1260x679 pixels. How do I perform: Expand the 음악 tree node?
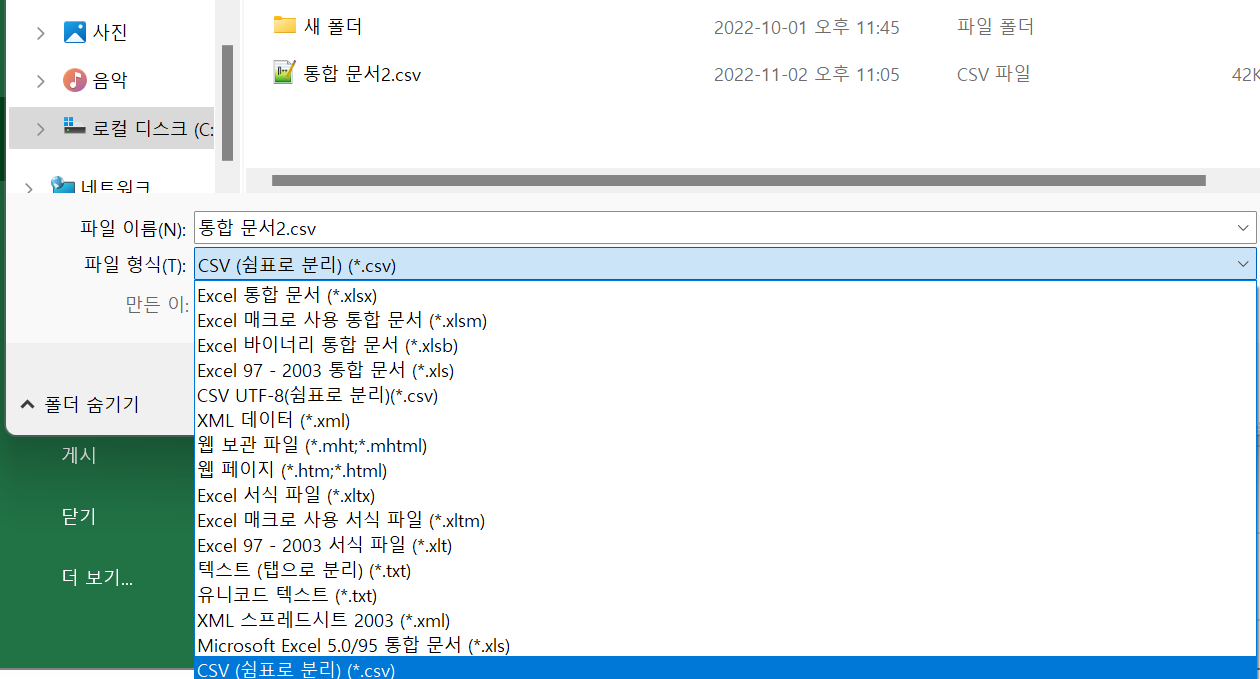coord(40,80)
